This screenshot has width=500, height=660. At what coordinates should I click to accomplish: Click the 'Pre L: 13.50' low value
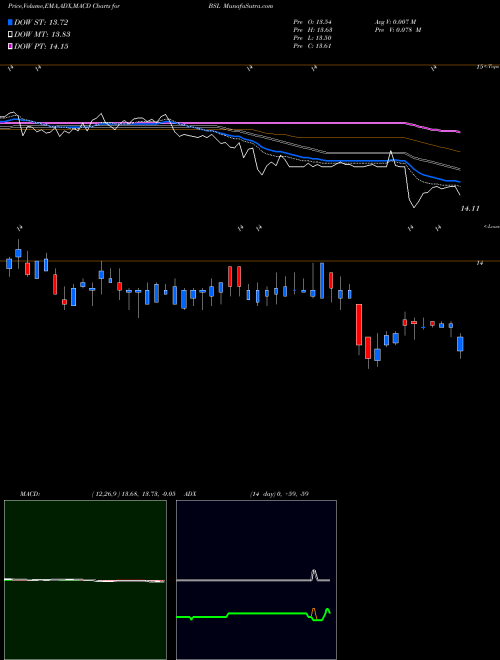point(312,38)
